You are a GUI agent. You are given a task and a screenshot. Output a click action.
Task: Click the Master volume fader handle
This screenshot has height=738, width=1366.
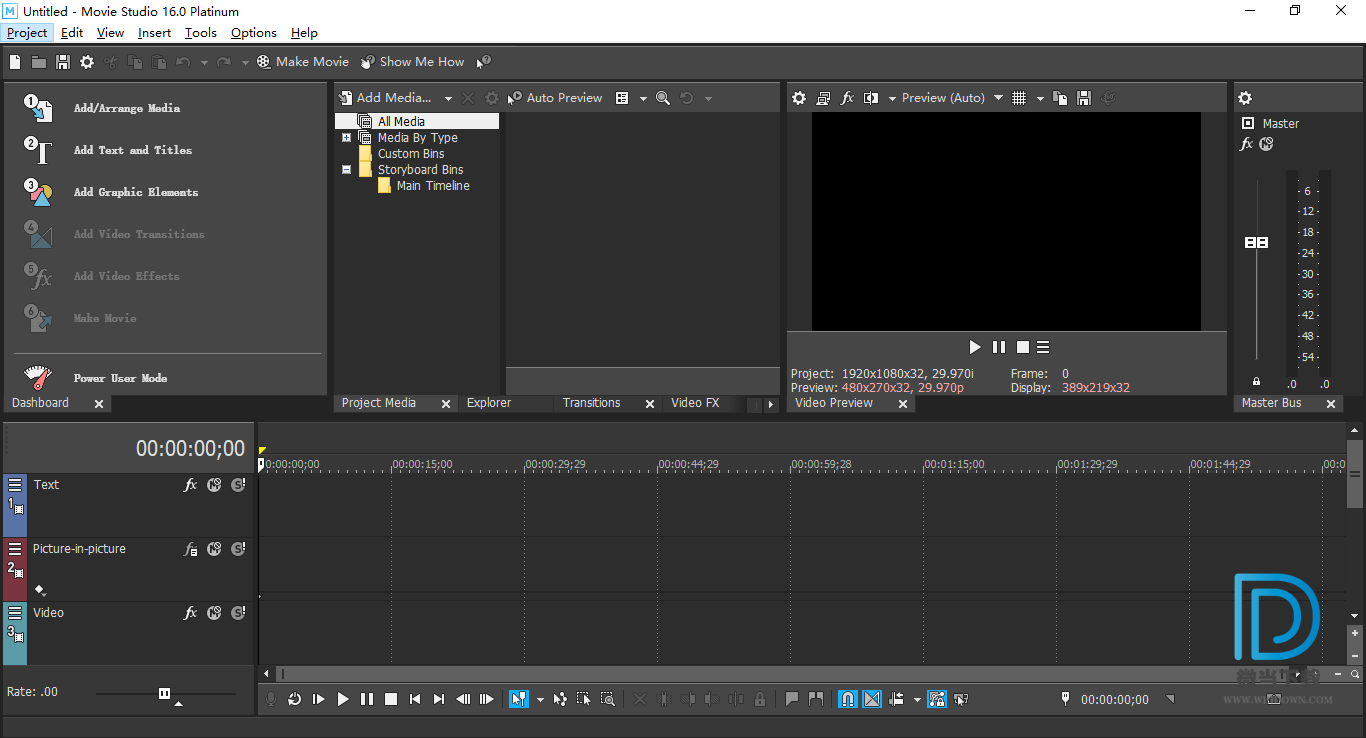pos(1256,243)
